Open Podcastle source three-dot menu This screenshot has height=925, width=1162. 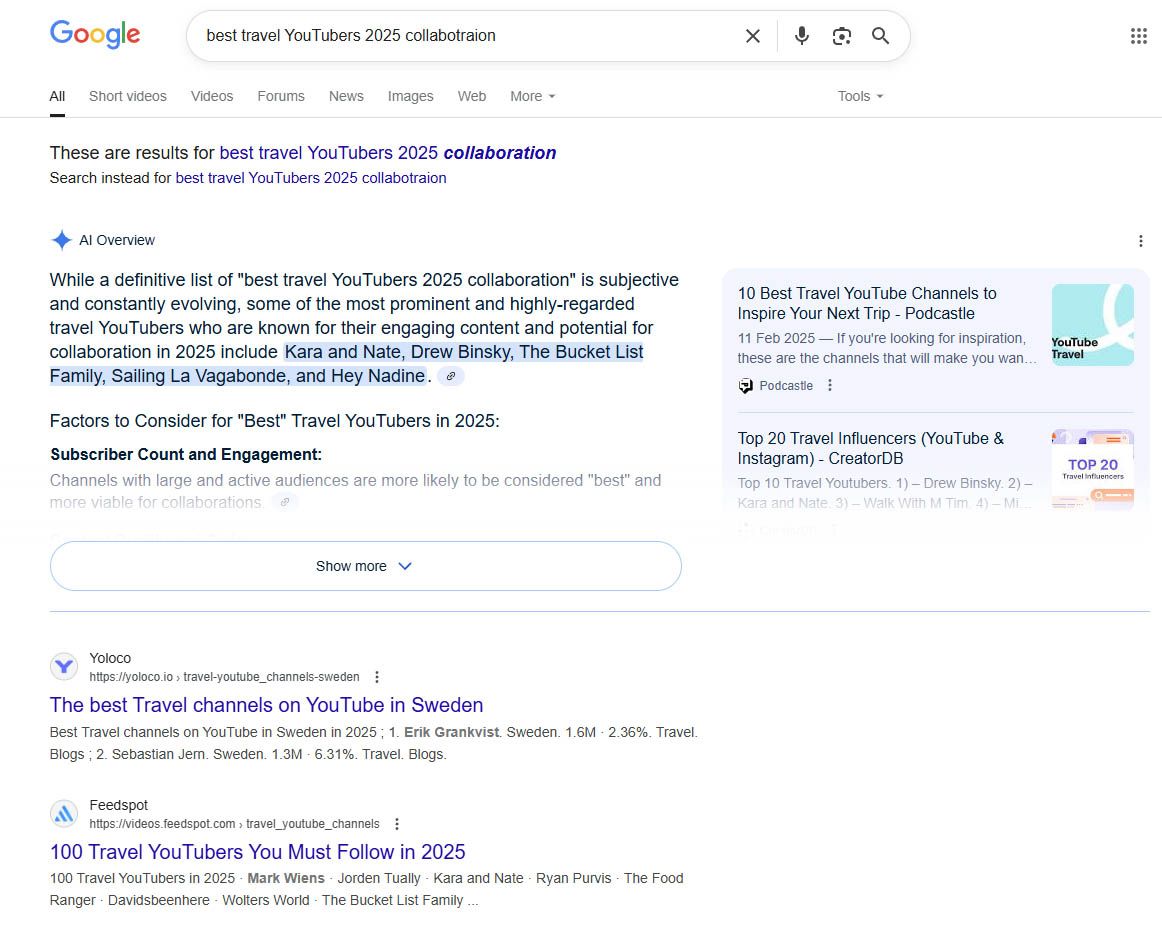829,385
